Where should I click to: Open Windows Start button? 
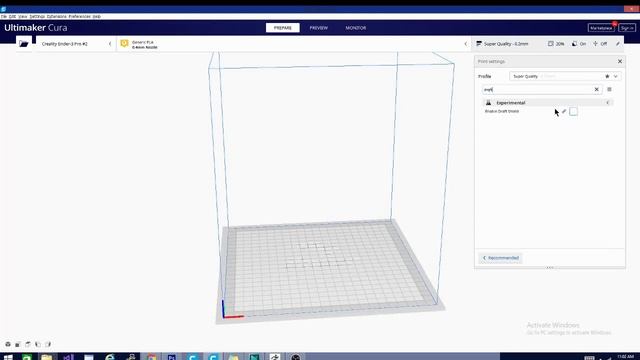[x=8, y=357]
